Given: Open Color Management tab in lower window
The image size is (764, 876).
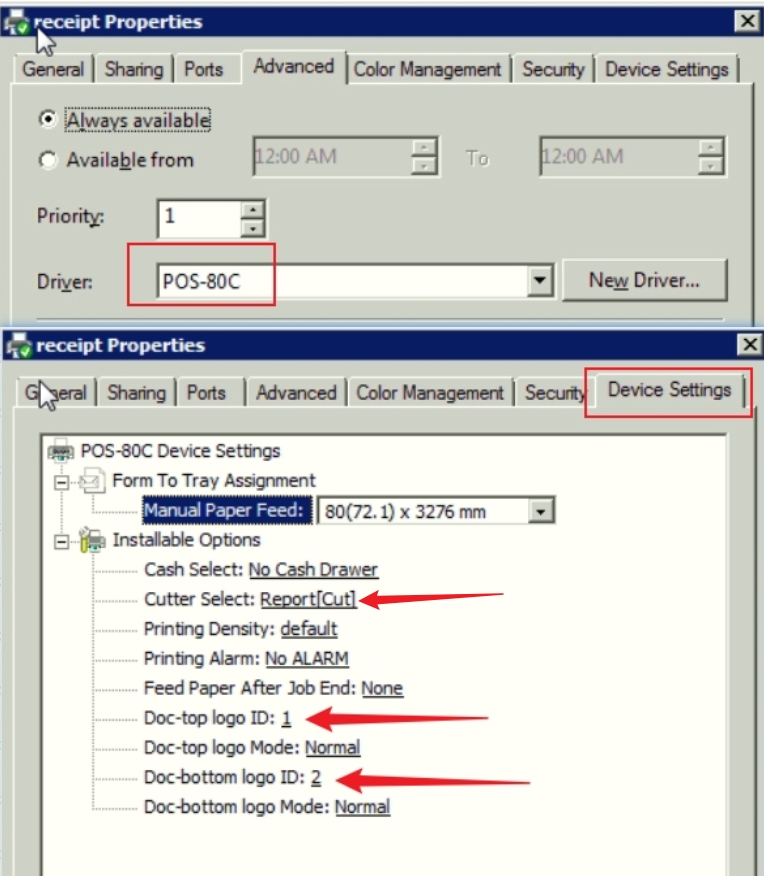Looking at the screenshot, I should [430, 393].
